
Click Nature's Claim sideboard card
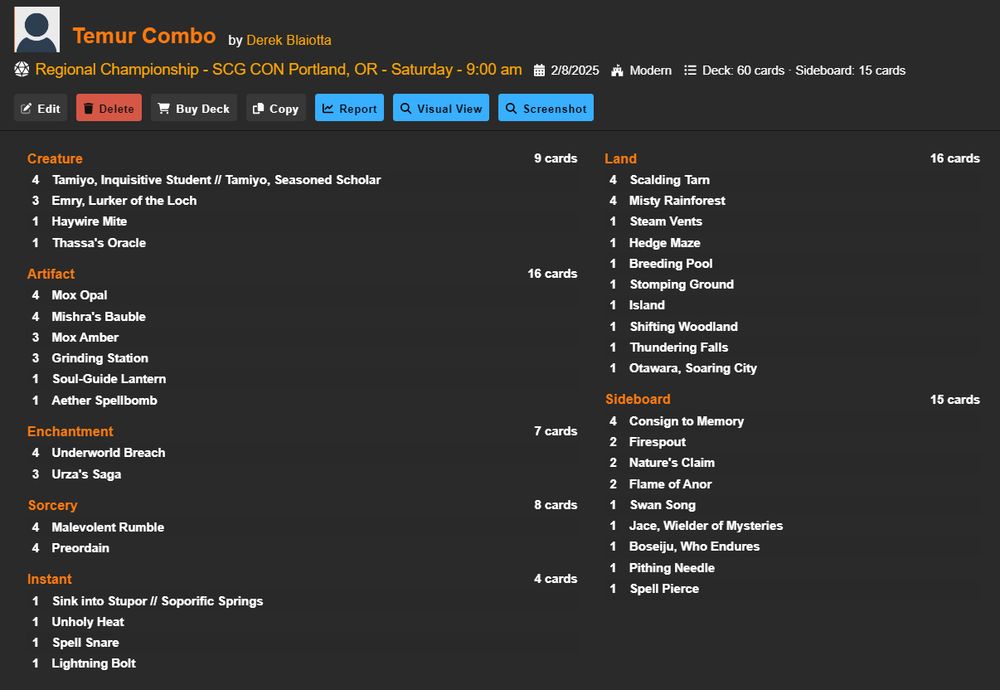click(x=672, y=462)
